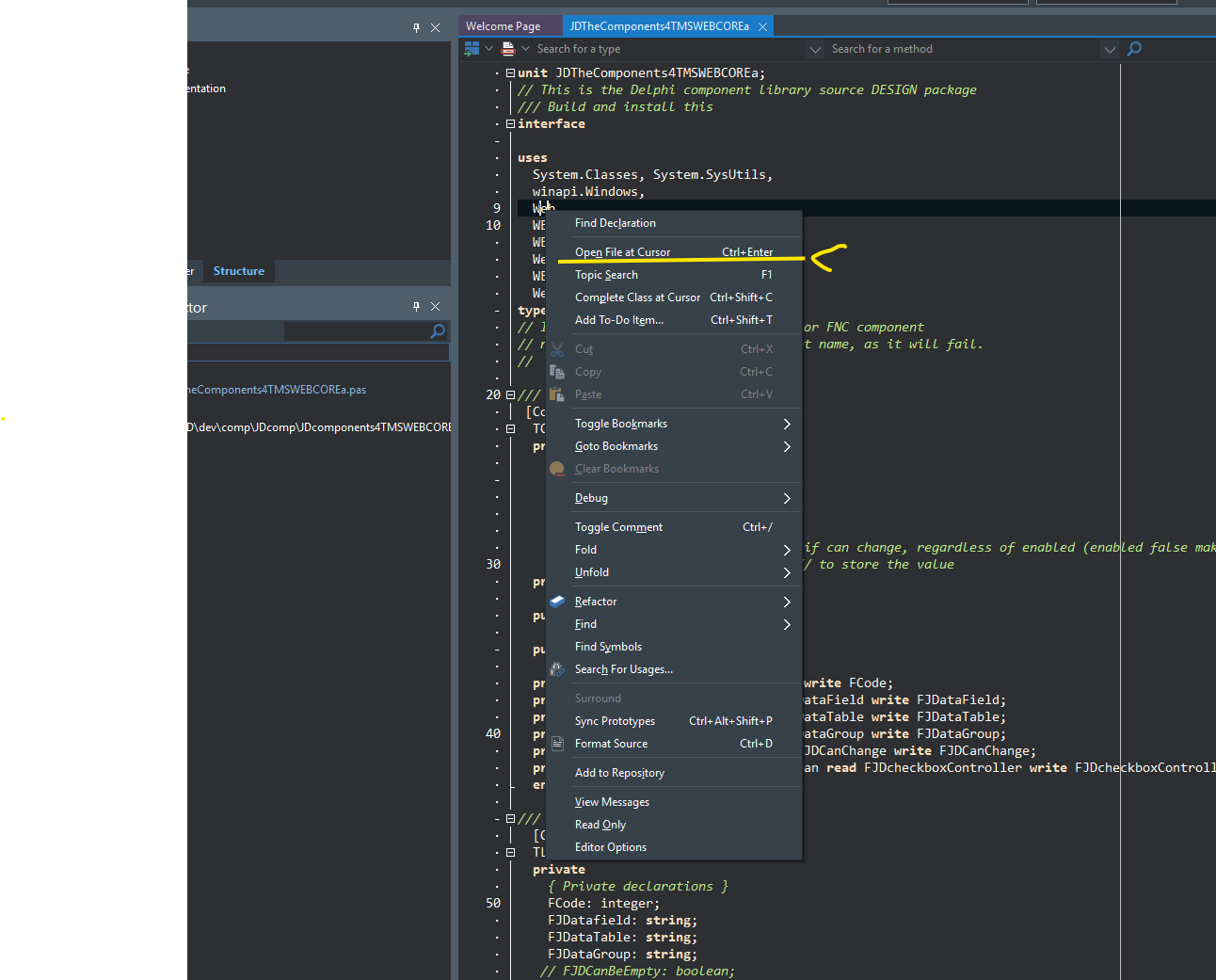
Task: Click the Refactor menu icon
Action: [557, 602]
